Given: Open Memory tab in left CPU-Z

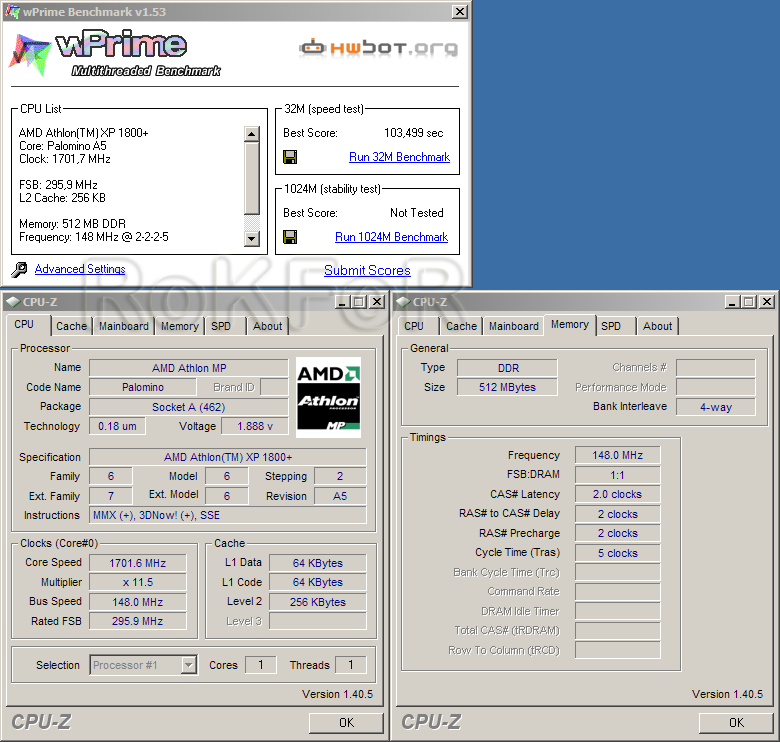Looking at the screenshot, I should click(180, 326).
